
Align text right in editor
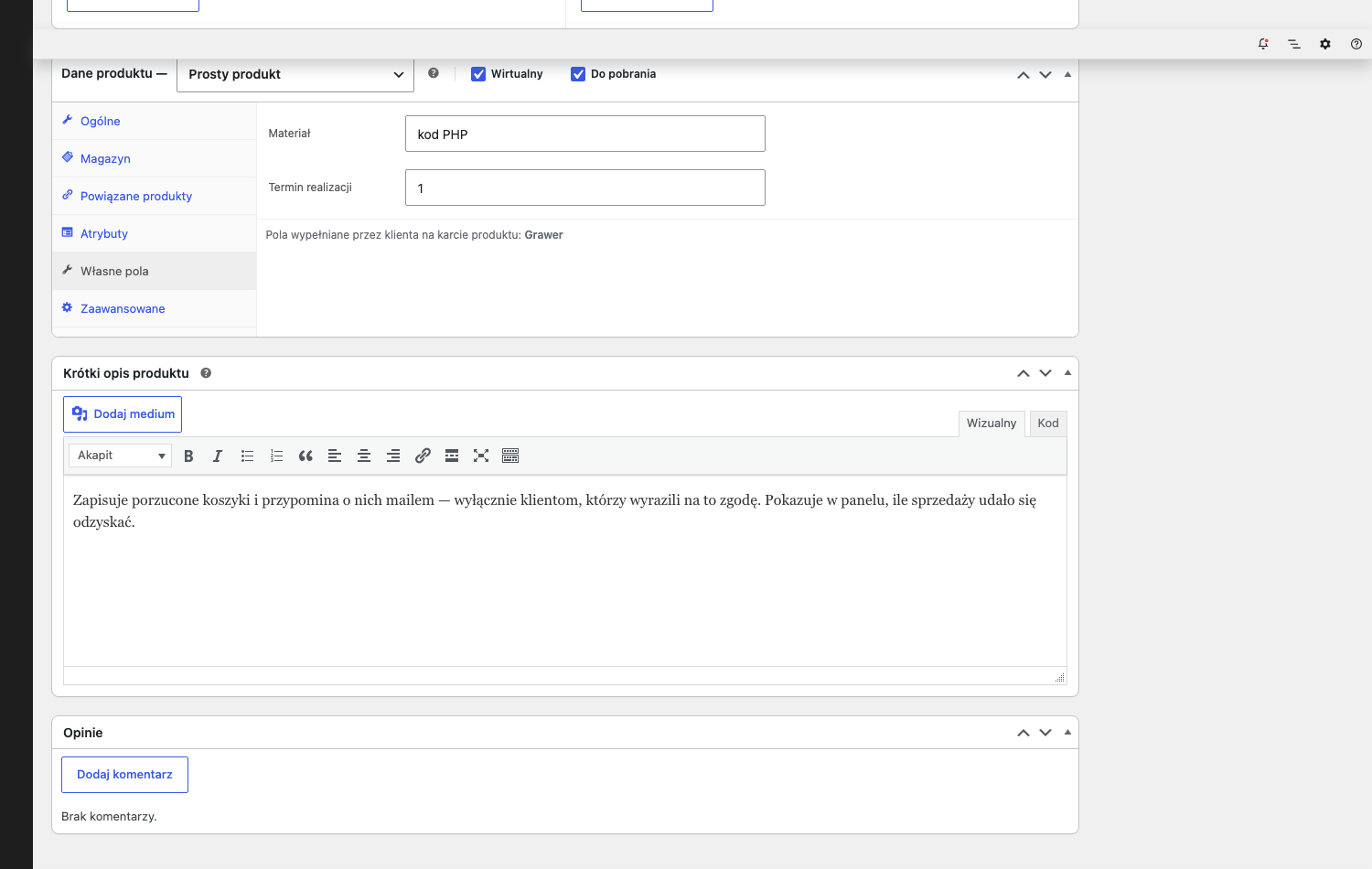[393, 456]
